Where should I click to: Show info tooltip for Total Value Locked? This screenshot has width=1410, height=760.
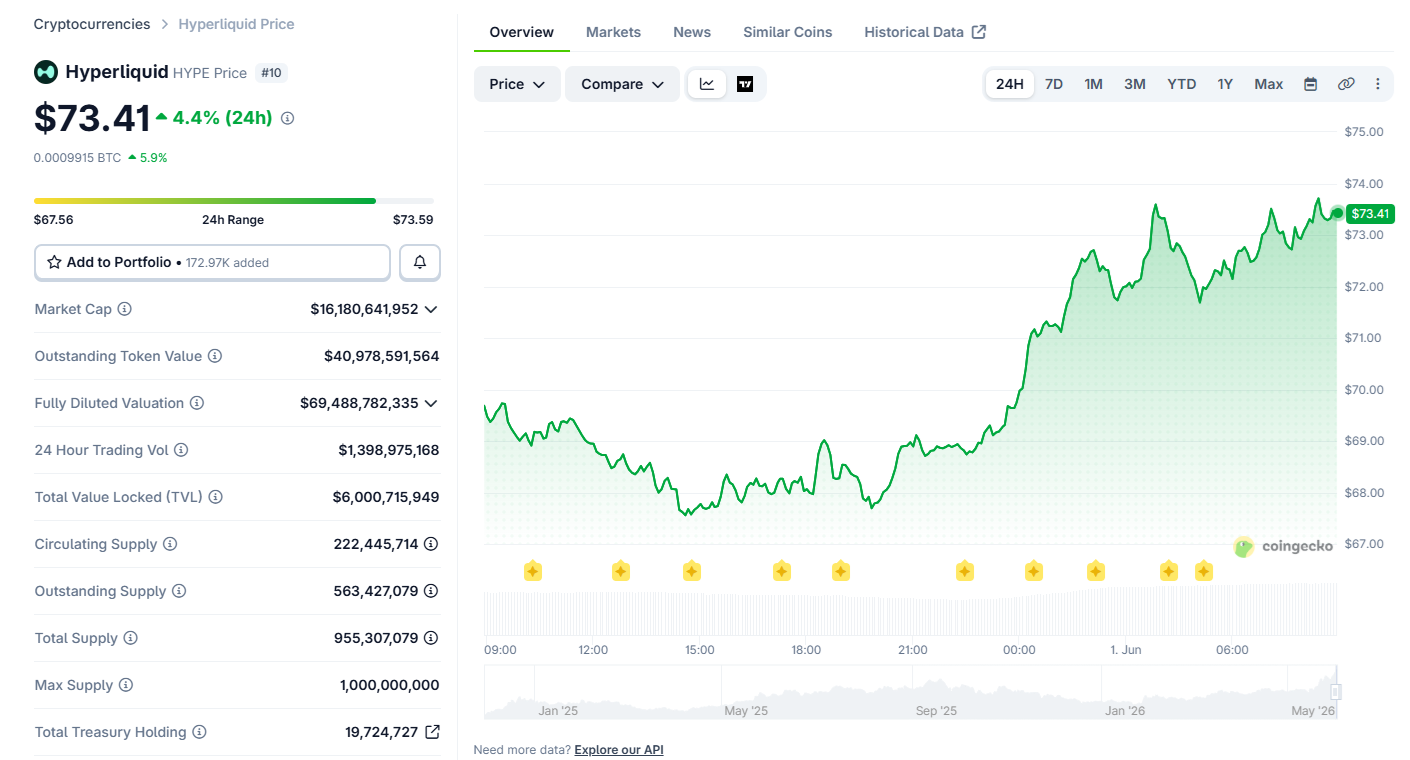pyautogui.click(x=216, y=497)
